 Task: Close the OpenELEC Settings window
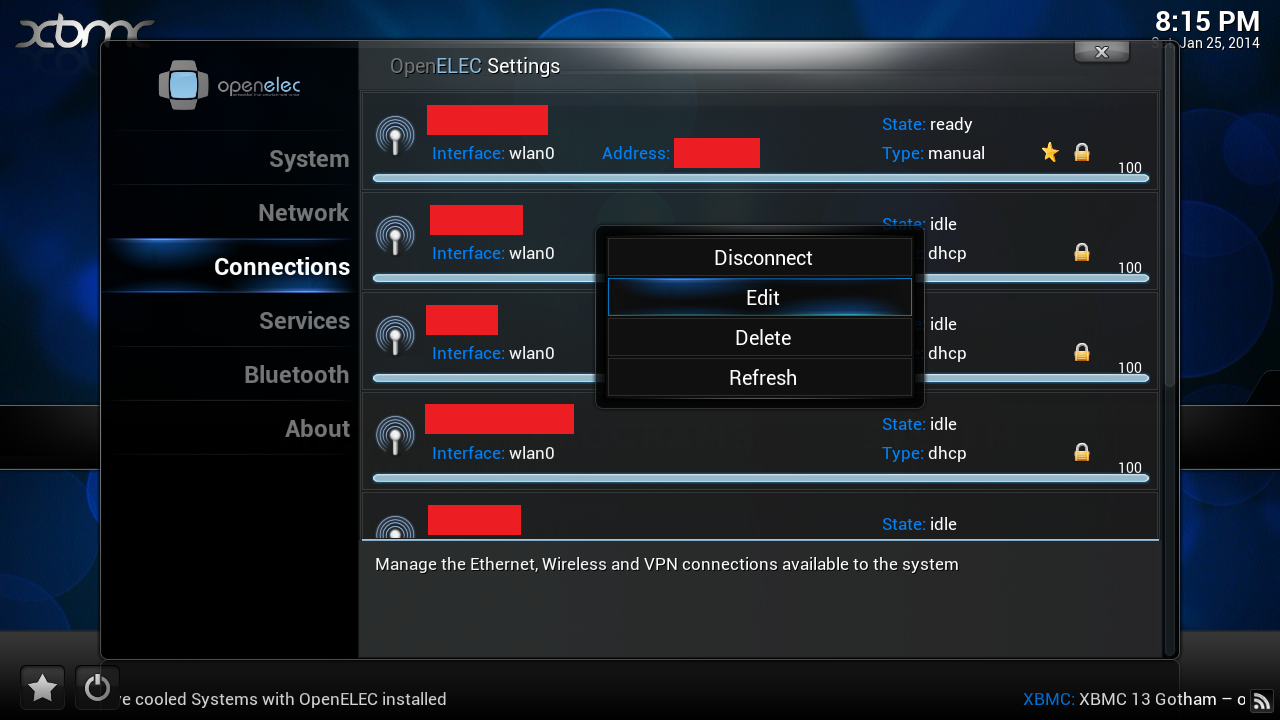coord(1101,52)
